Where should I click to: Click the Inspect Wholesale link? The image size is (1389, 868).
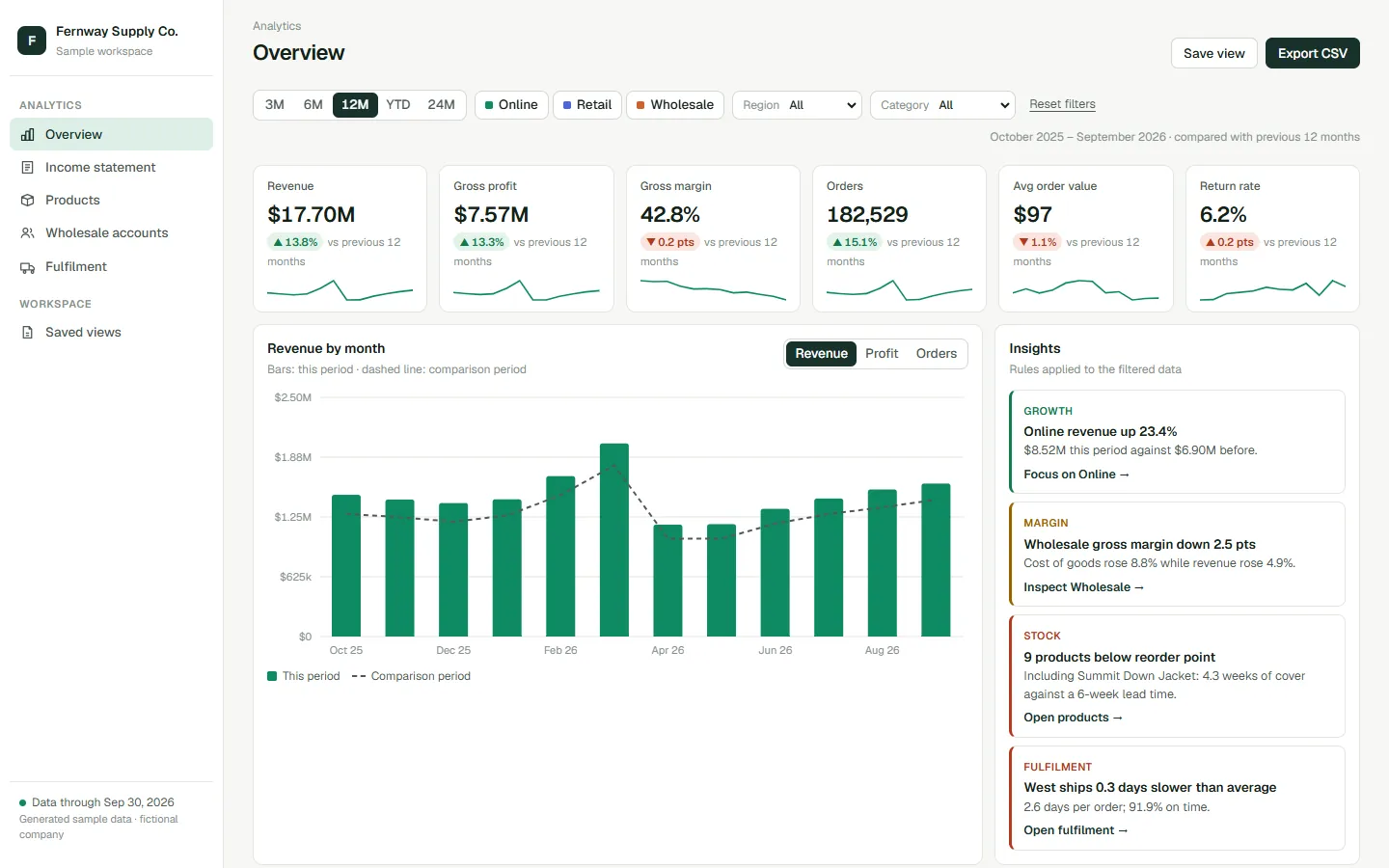pyautogui.click(x=1084, y=587)
